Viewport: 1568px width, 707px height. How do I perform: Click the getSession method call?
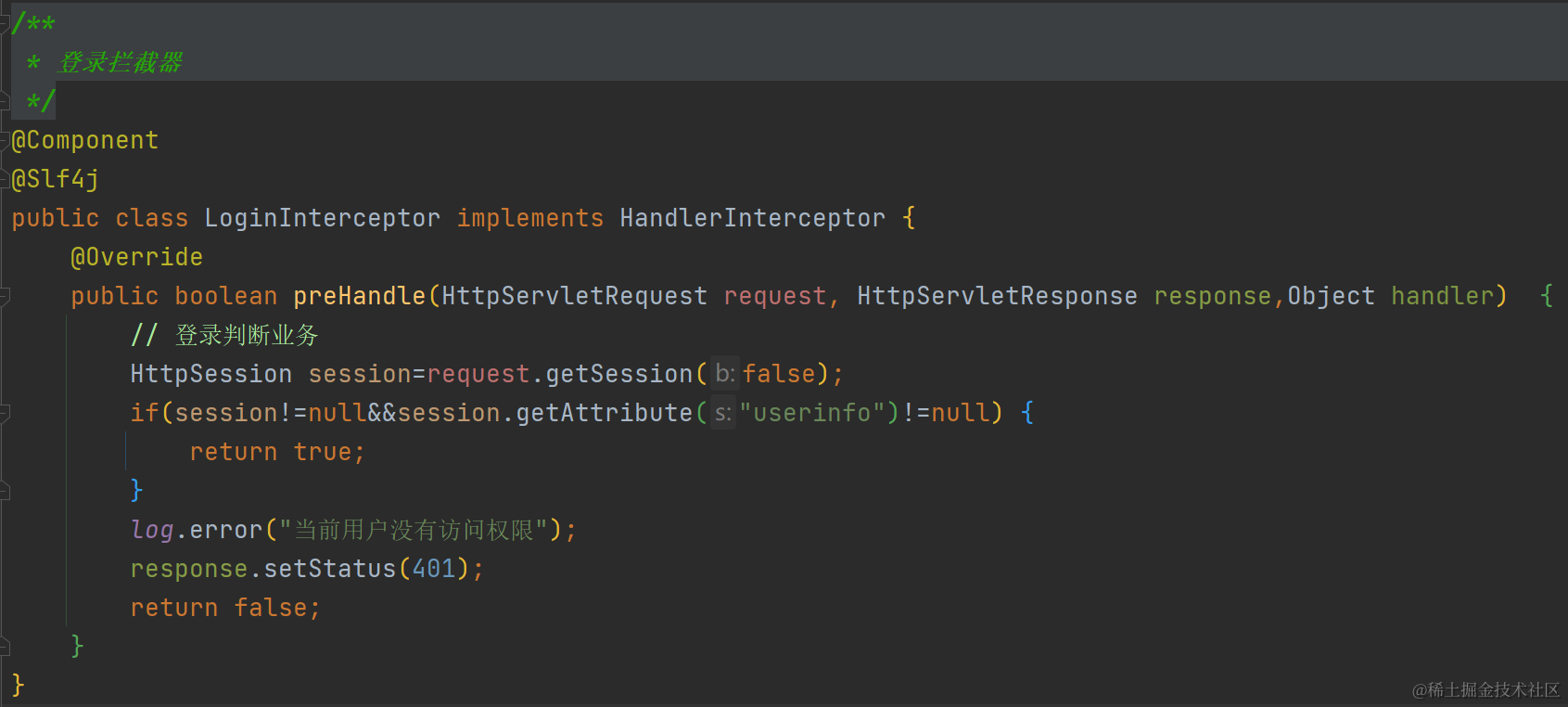pyautogui.click(x=619, y=374)
